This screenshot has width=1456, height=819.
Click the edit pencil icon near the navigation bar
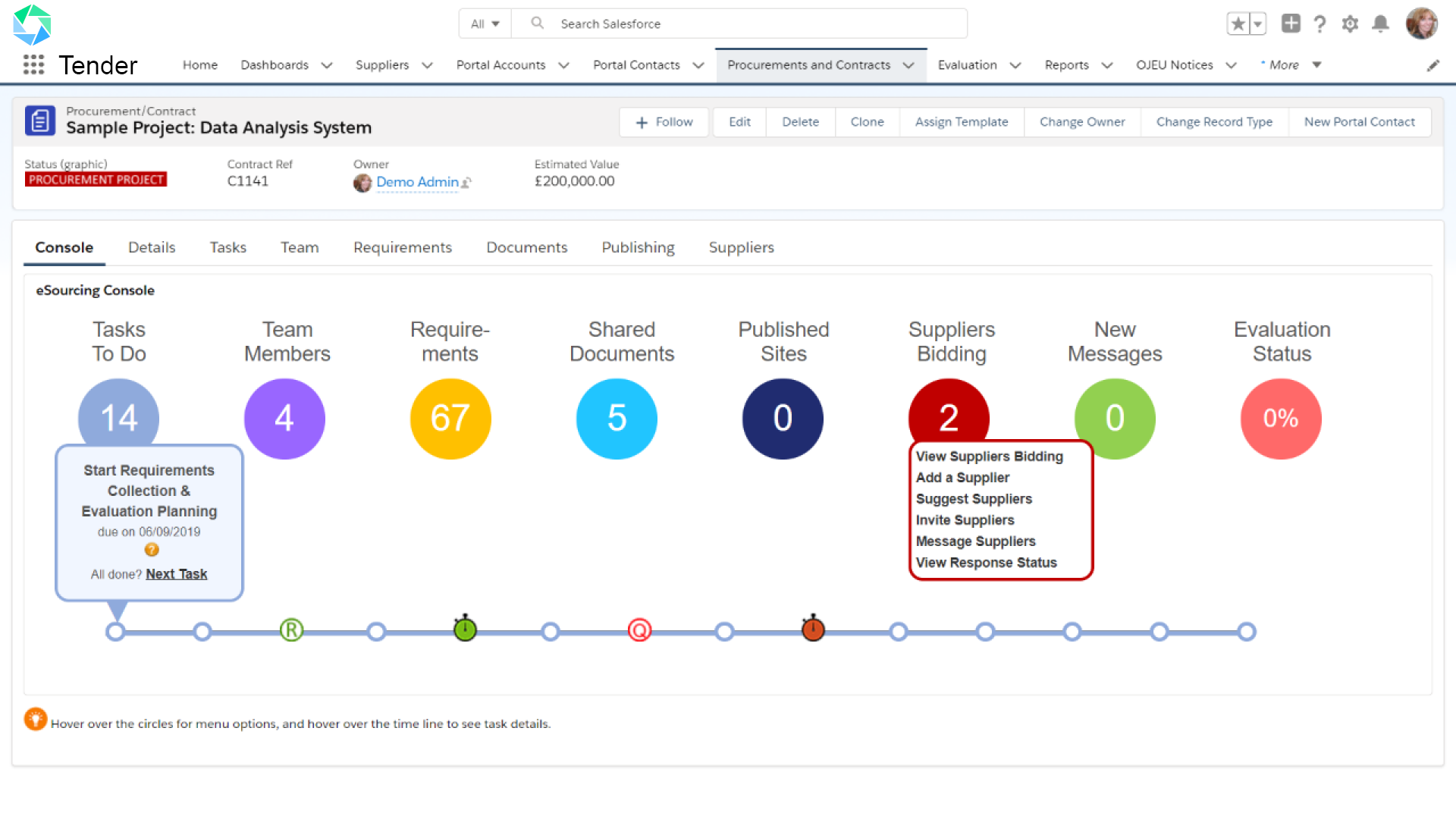1433,65
